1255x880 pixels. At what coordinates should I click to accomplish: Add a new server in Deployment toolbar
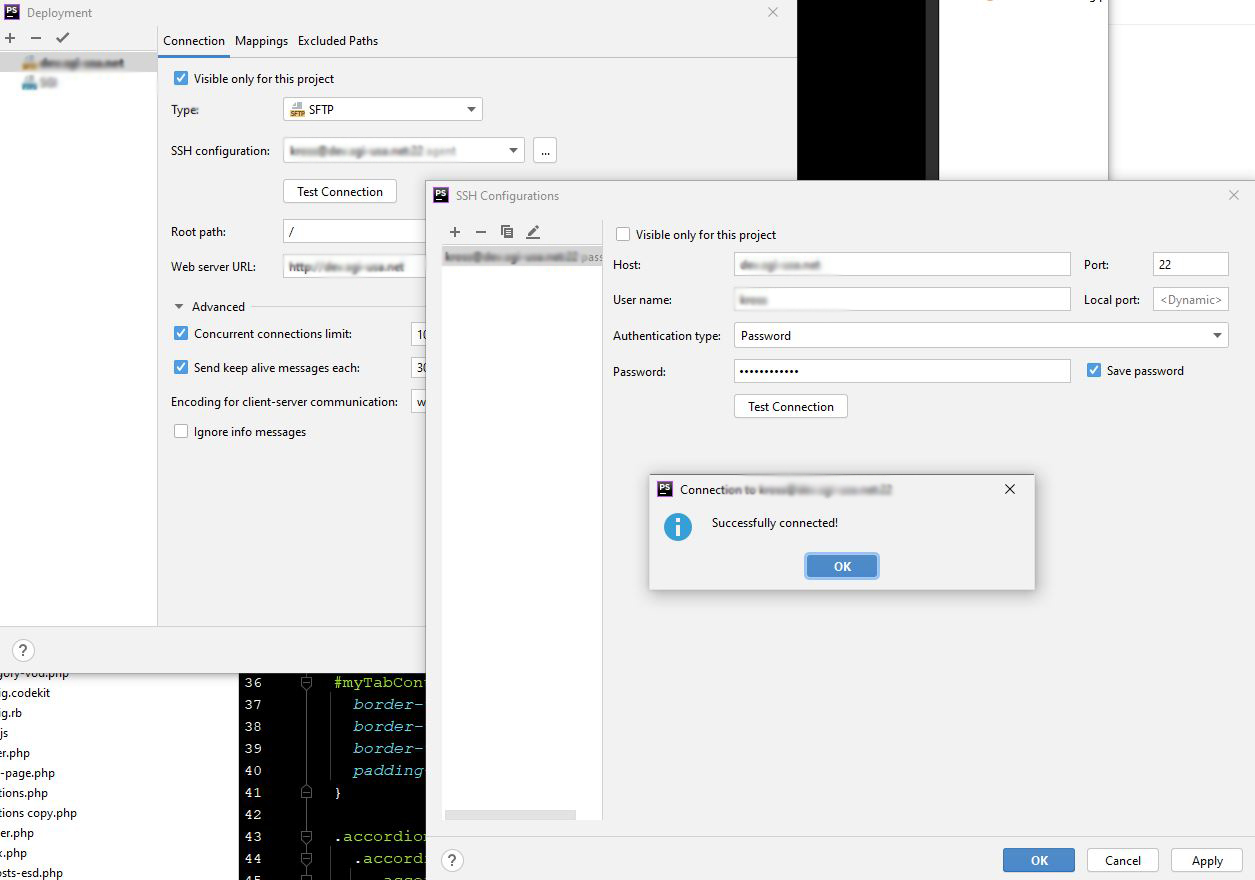pyautogui.click(x=10, y=38)
